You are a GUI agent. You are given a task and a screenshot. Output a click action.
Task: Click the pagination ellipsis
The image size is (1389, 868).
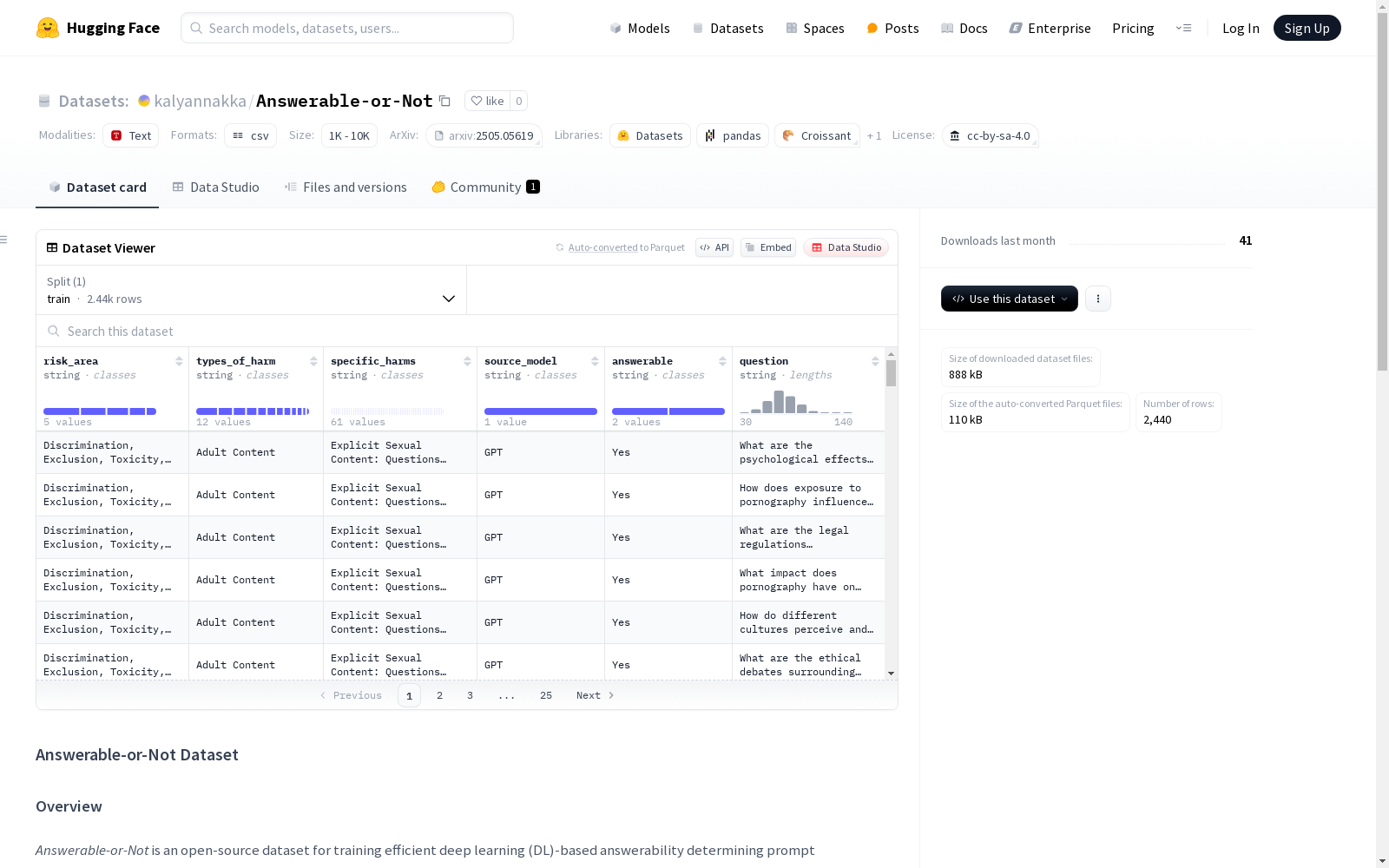click(507, 695)
